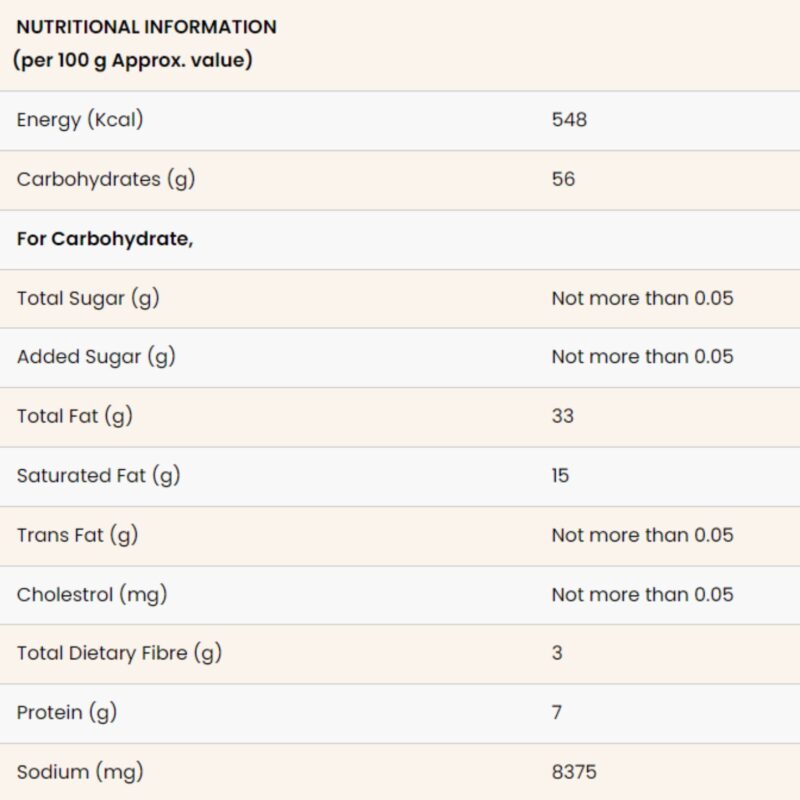Click the Total Sugar (g) label

(x=88, y=298)
